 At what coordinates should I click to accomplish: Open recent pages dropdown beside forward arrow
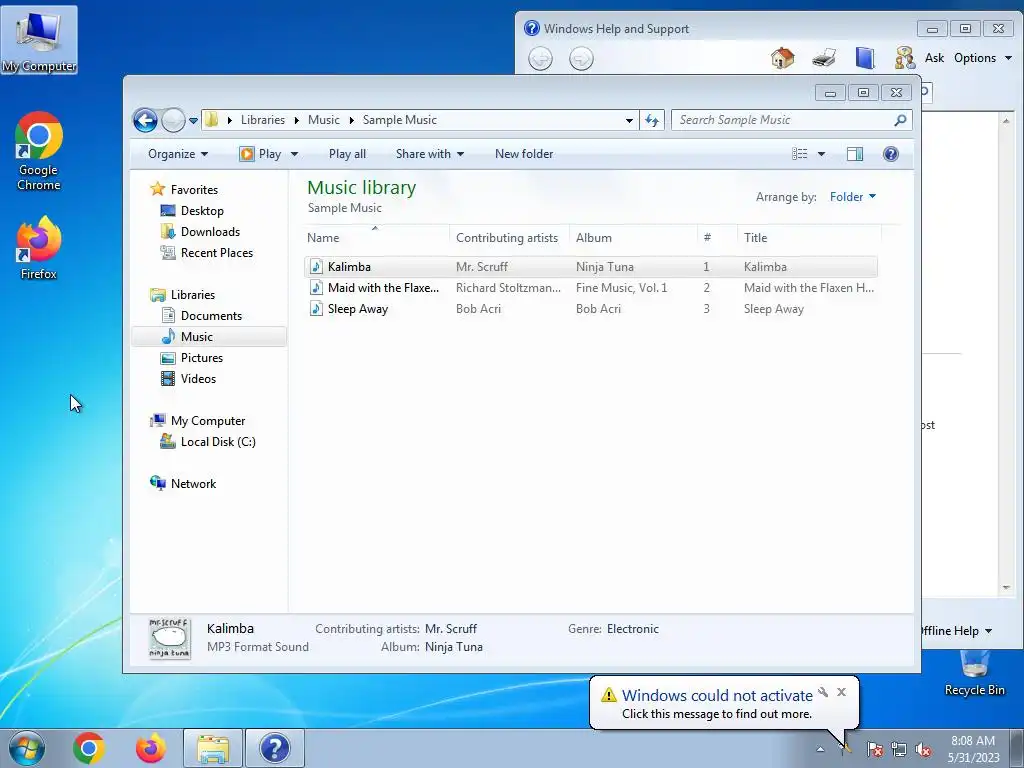[193, 121]
